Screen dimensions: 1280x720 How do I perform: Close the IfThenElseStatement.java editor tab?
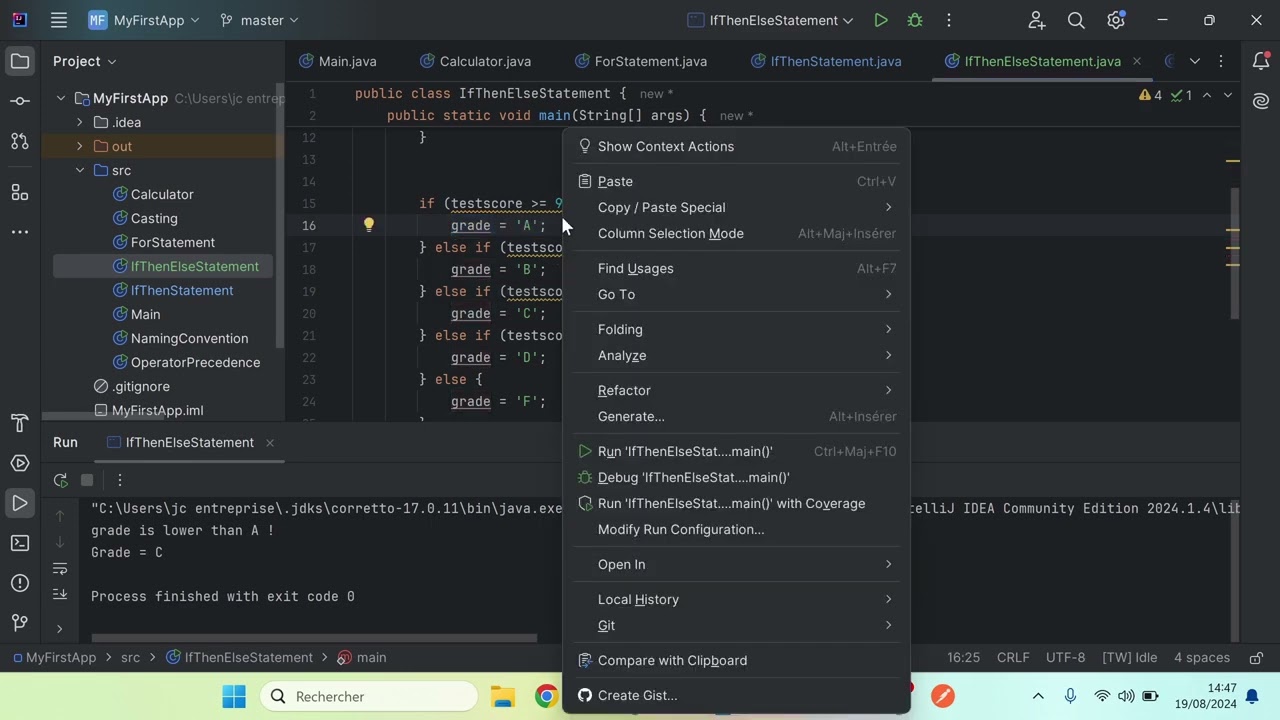pyautogui.click(x=1136, y=61)
